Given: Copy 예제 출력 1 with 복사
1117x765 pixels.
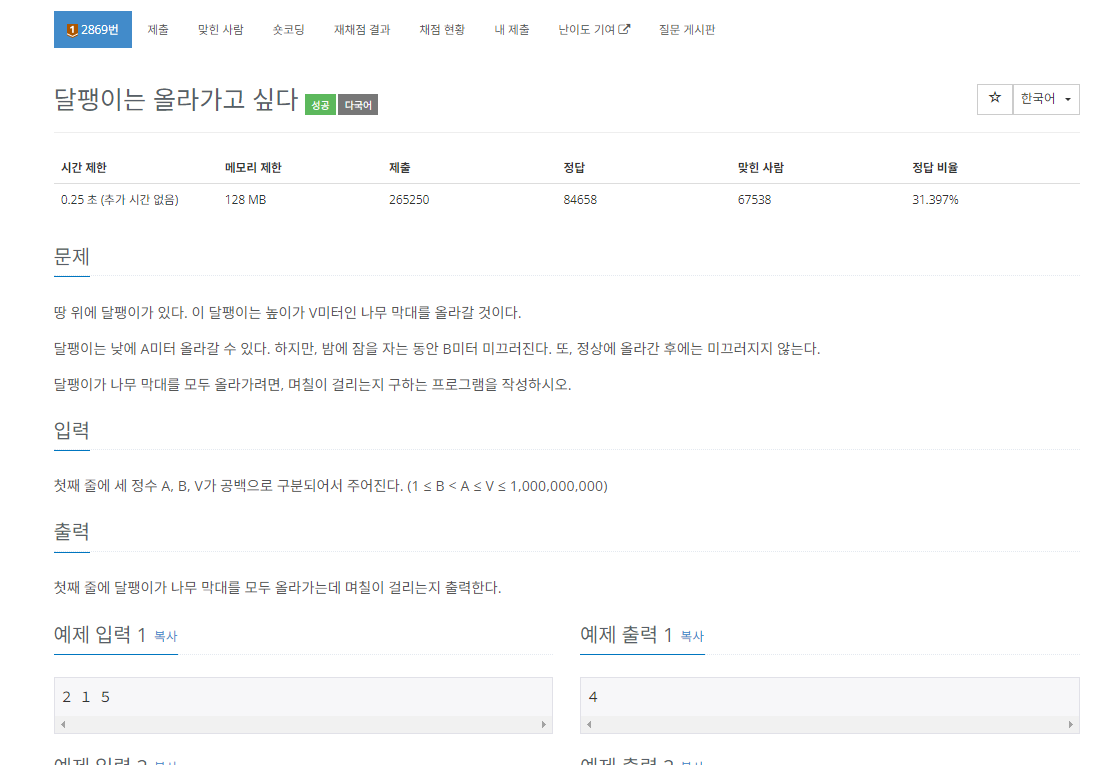Looking at the screenshot, I should (x=692, y=636).
